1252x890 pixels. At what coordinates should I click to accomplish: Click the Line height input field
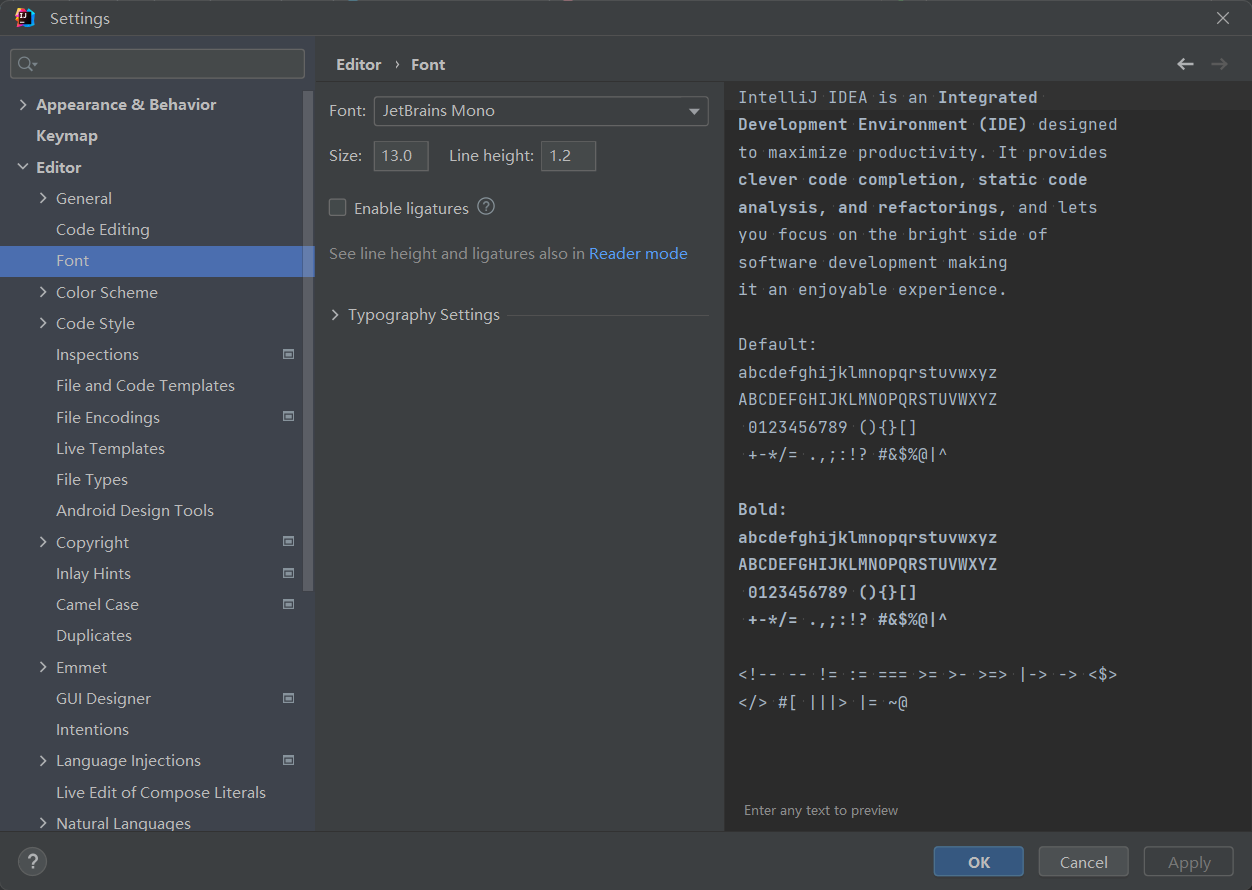pyautogui.click(x=568, y=156)
